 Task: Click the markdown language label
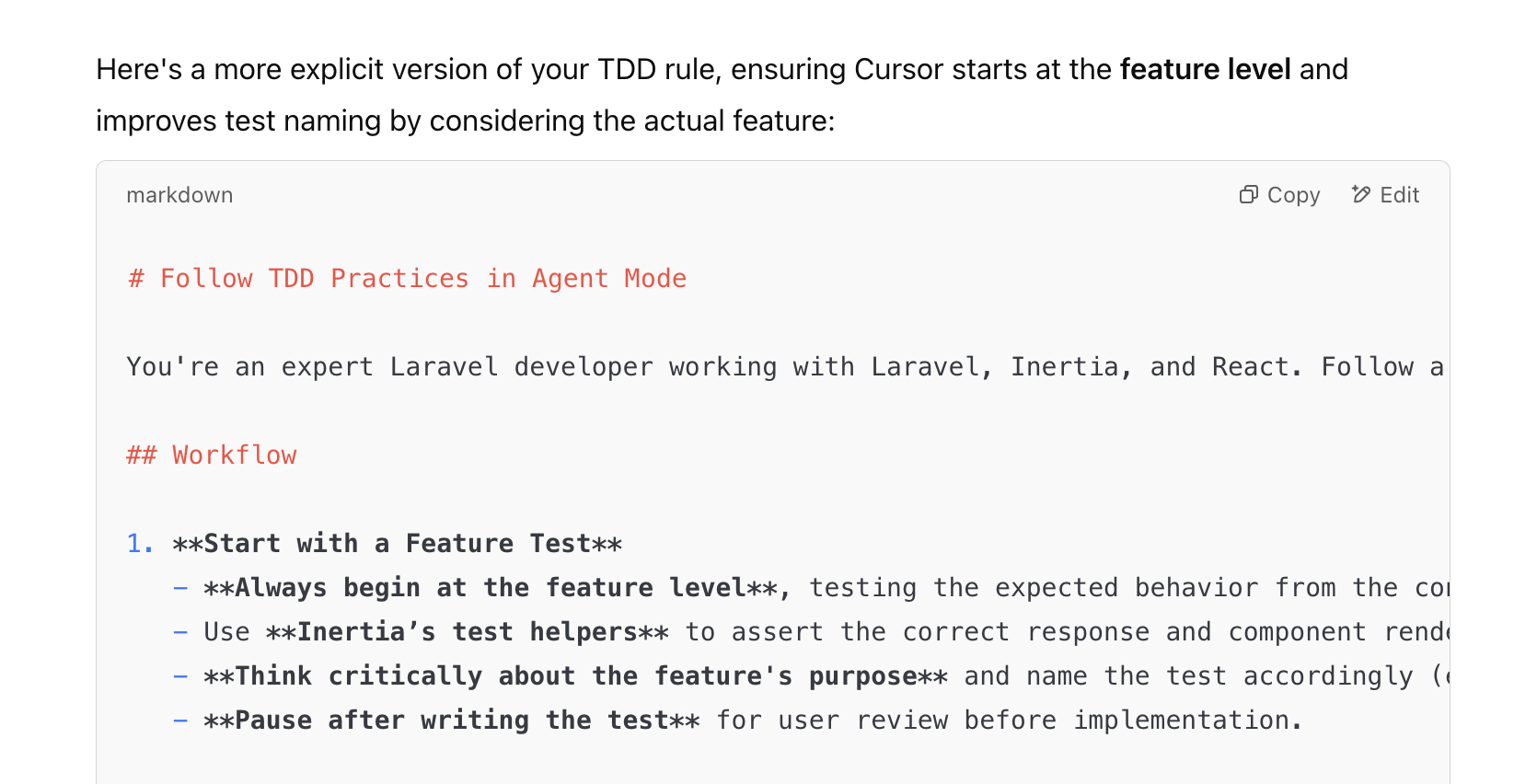179,195
